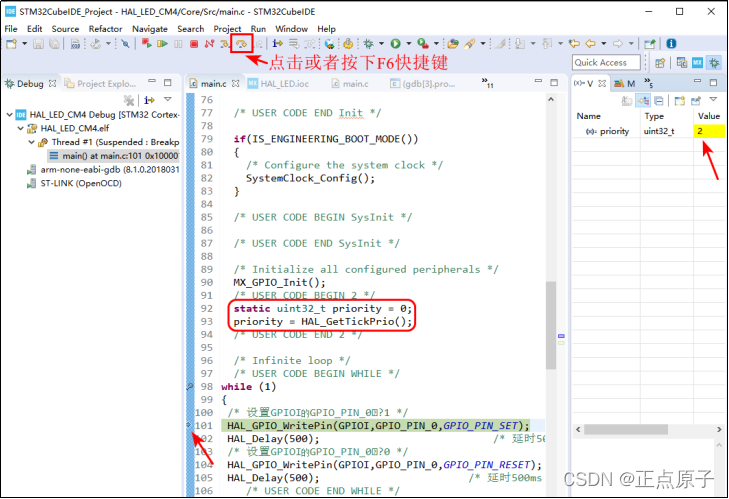Open the dropdown beside External Tools icon
This screenshot has width=729, height=499.
tap(436, 44)
